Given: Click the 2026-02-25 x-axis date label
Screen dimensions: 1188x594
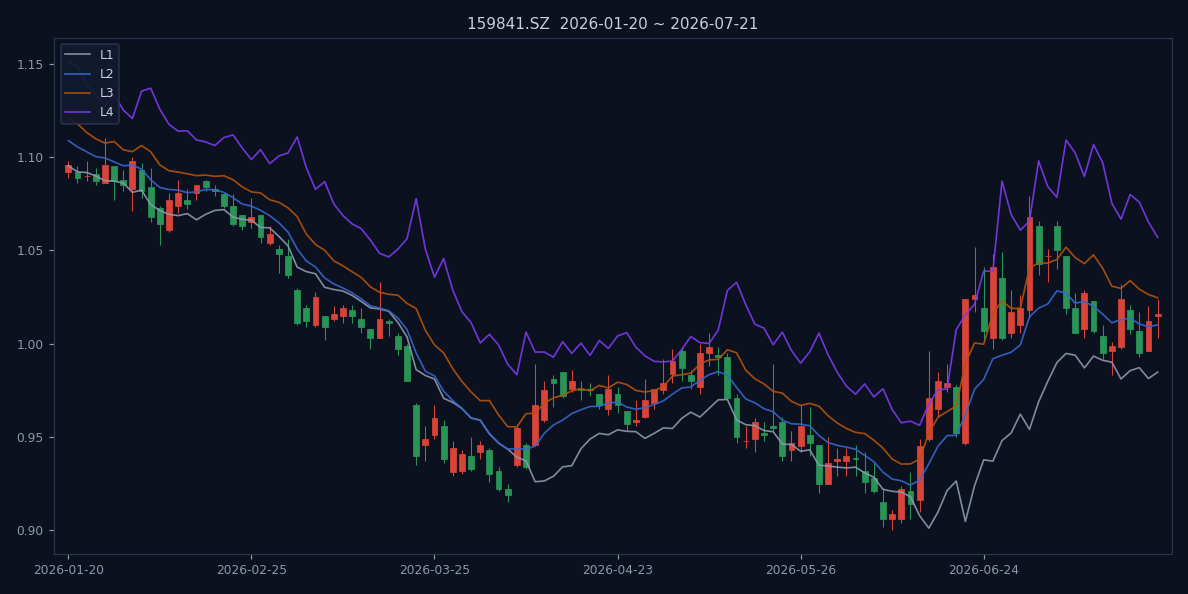Looking at the screenshot, I should [x=252, y=570].
